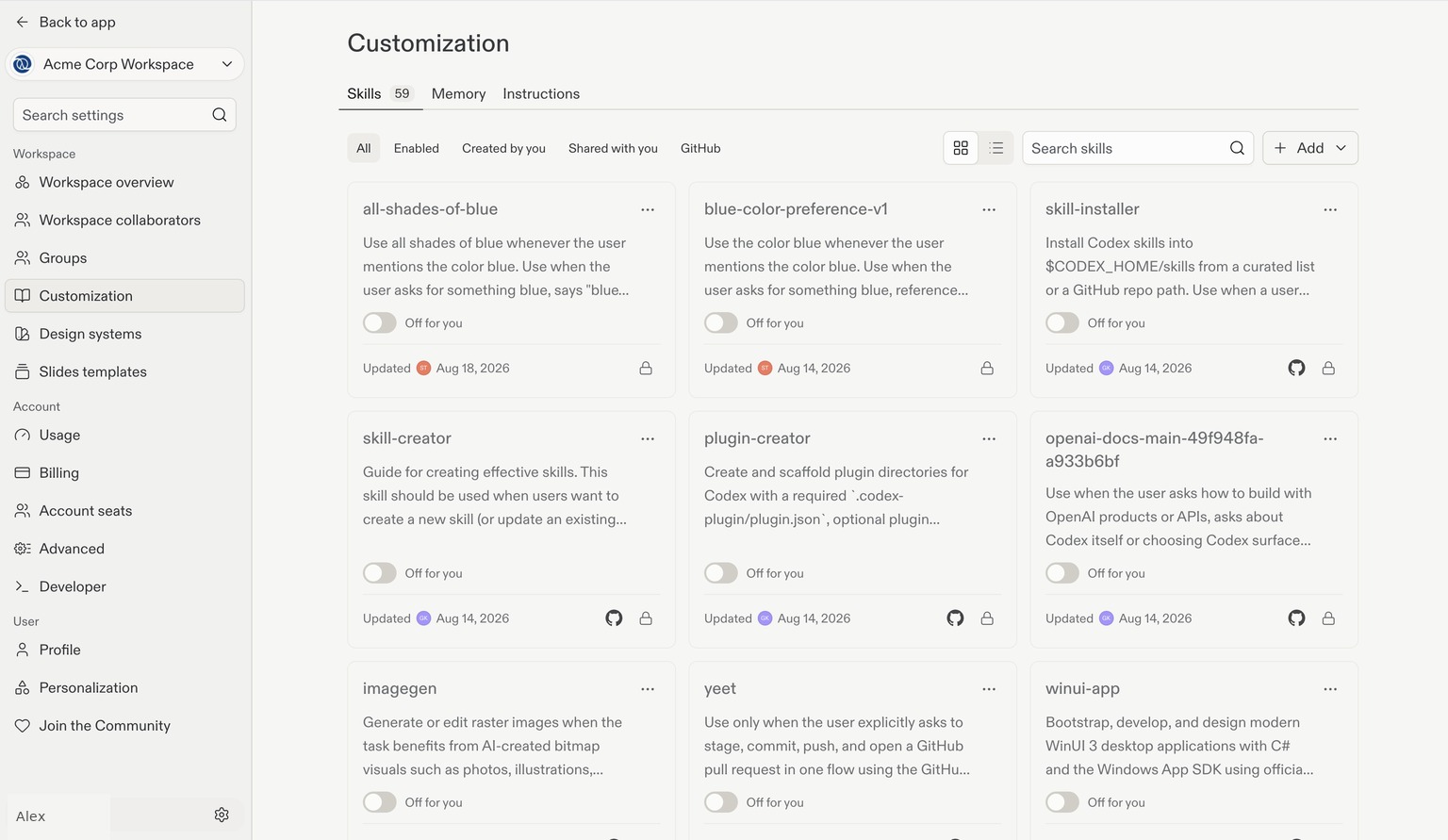Enable the plugin-creator skill toggle

(721, 573)
